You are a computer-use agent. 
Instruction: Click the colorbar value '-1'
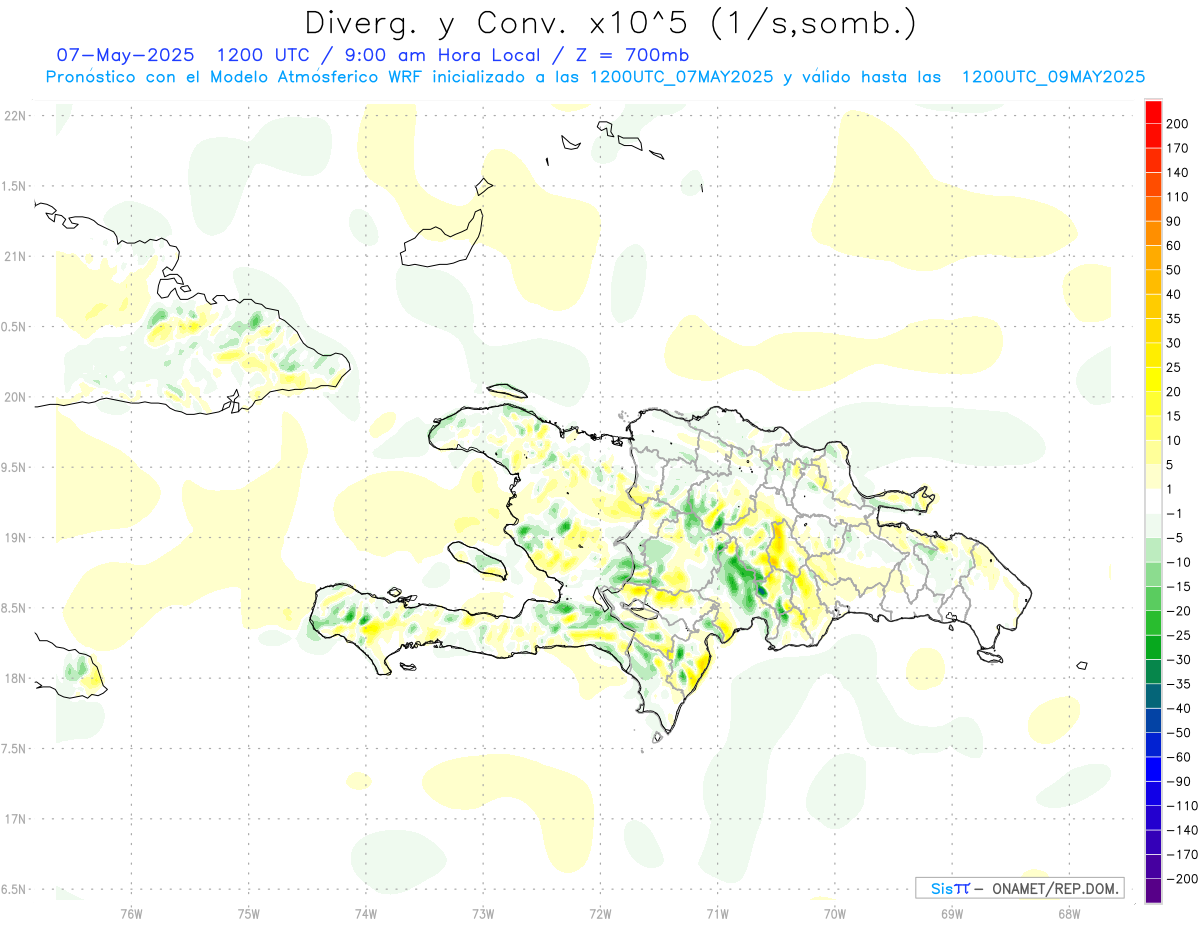[x=1174, y=513]
